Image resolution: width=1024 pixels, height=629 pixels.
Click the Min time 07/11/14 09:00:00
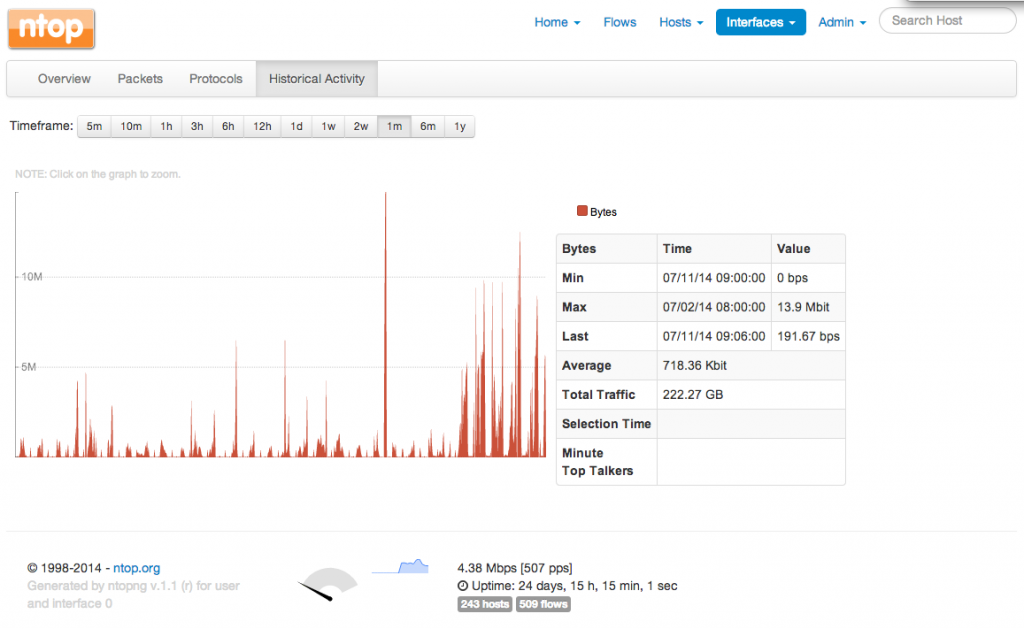[714, 278]
